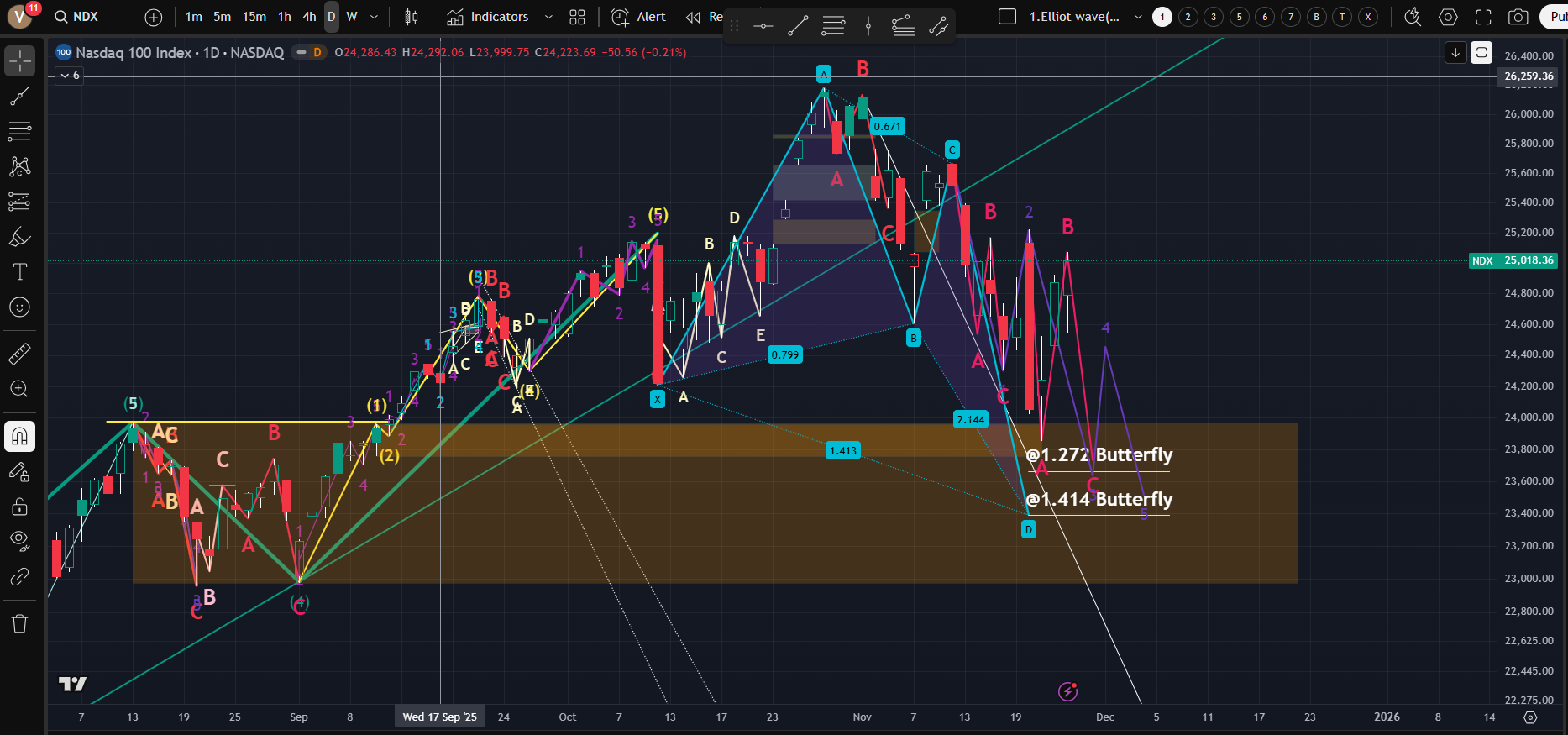The image size is (1568, 735).
Task: Open the Fibonacci retracement tools
Action: click(x=19, y=131)
